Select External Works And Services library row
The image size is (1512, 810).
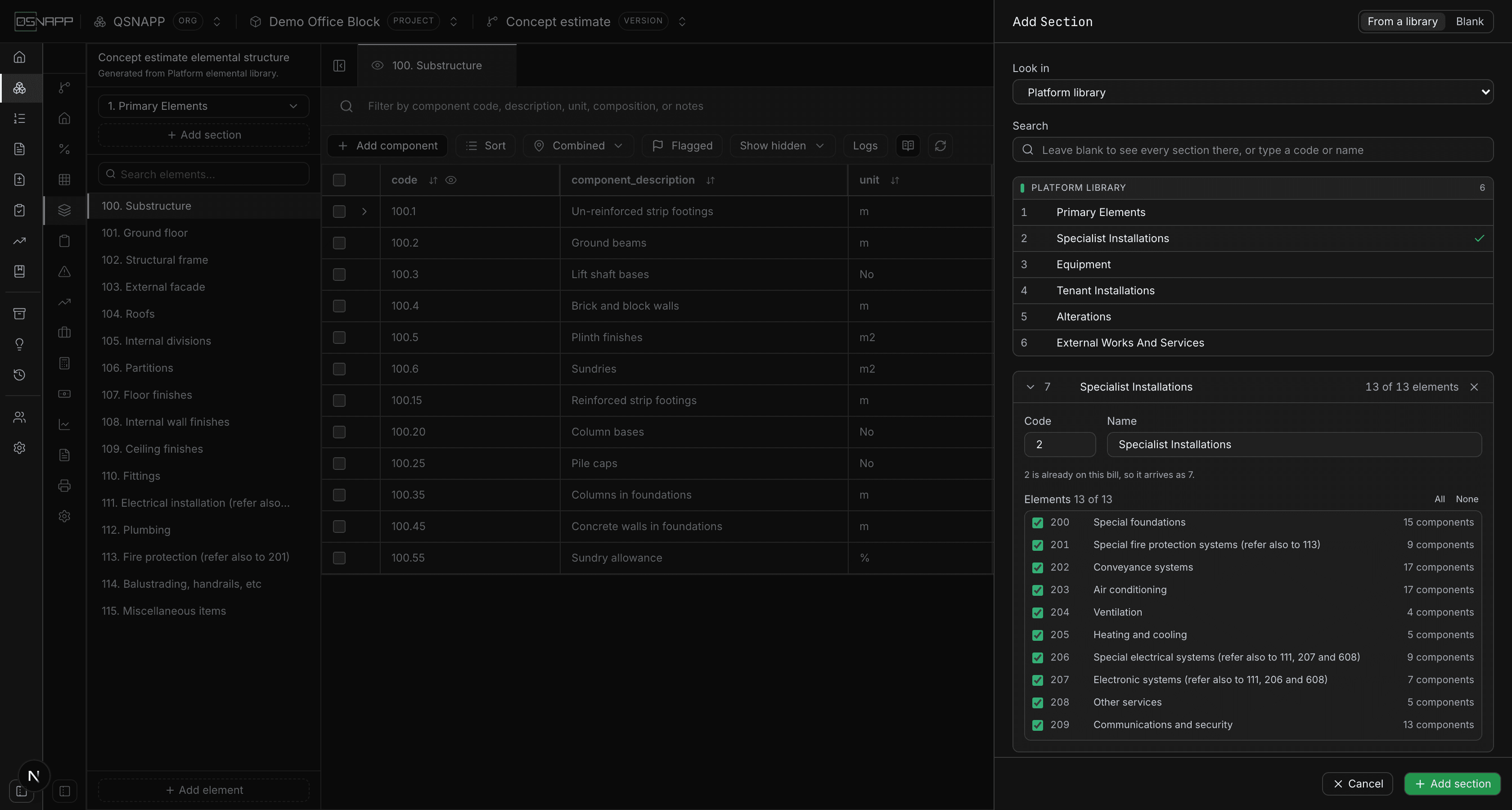pyautogui.click(x=1252, y=343)
